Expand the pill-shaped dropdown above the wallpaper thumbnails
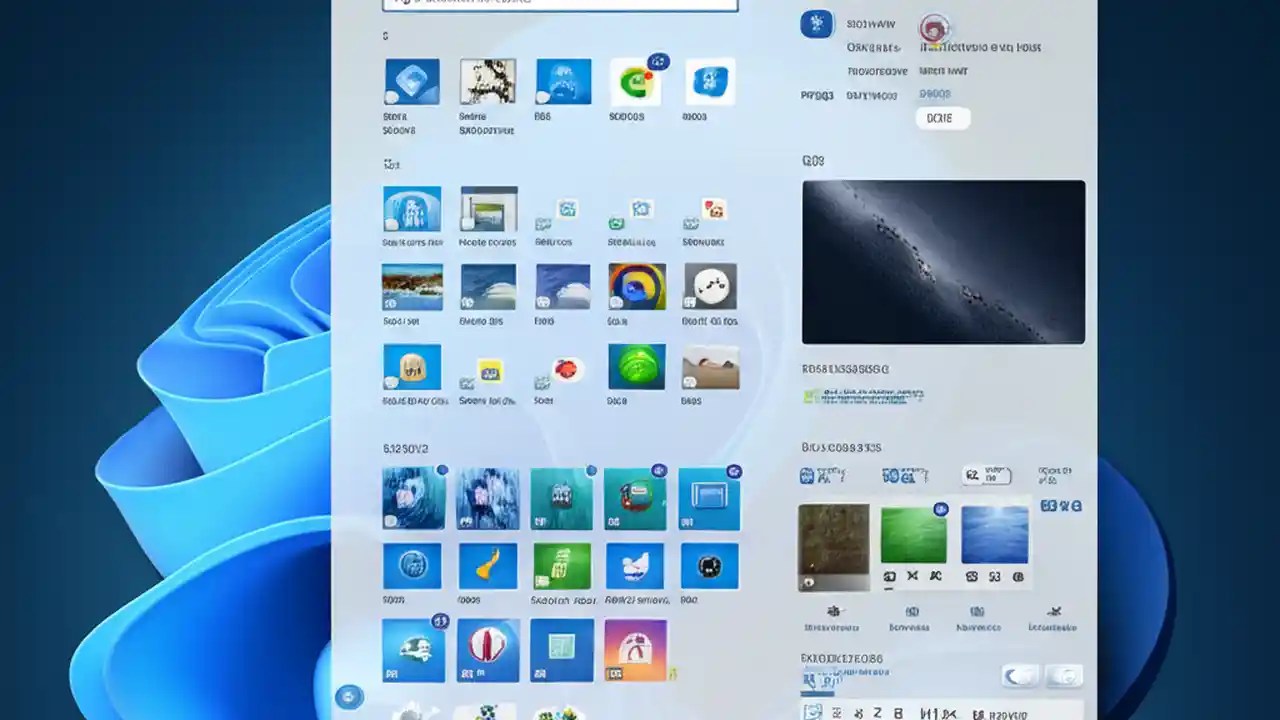This screenshot has width=1280, height=720. tap(988, 475)
